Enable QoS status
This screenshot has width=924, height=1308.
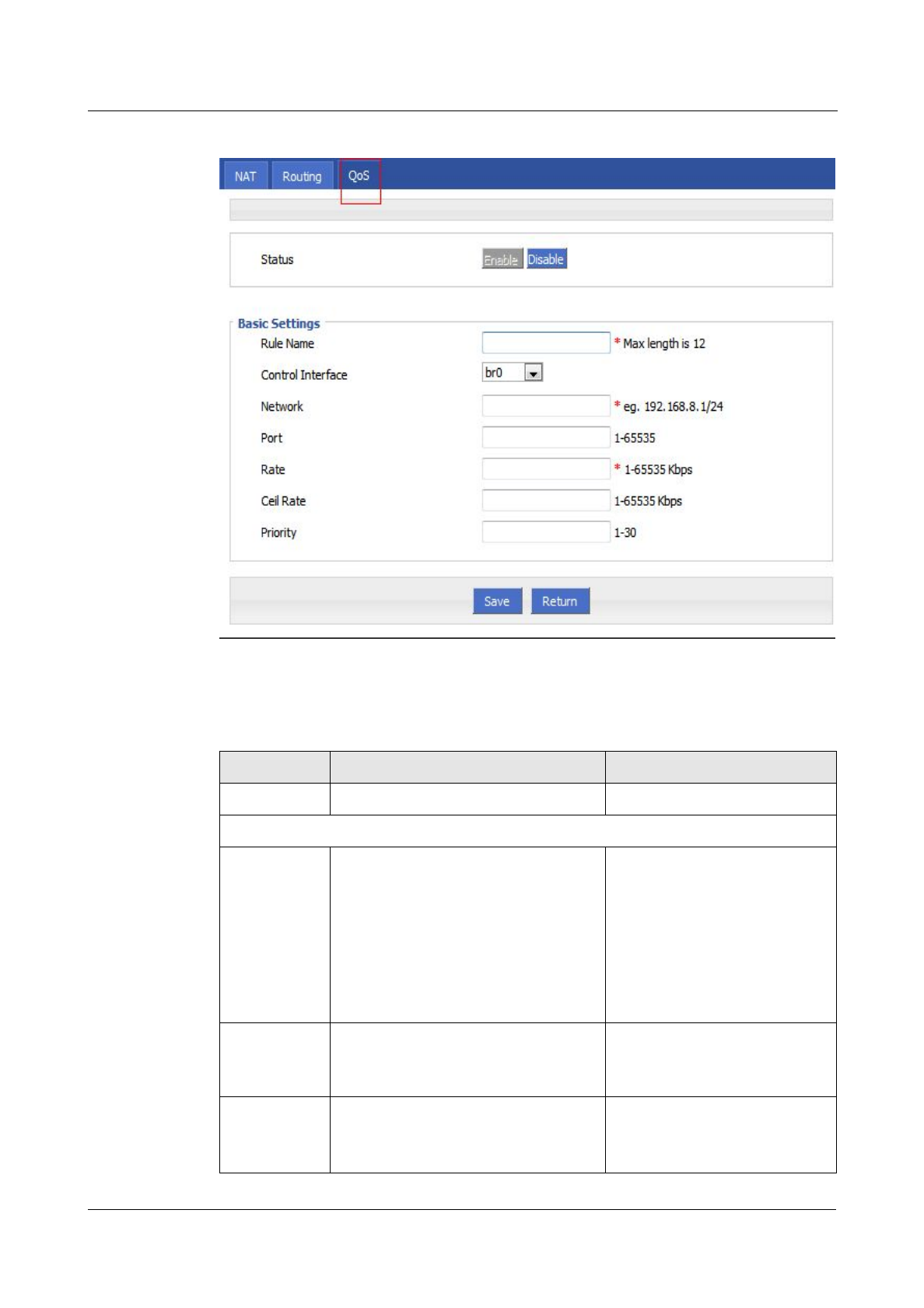[502, 260]
